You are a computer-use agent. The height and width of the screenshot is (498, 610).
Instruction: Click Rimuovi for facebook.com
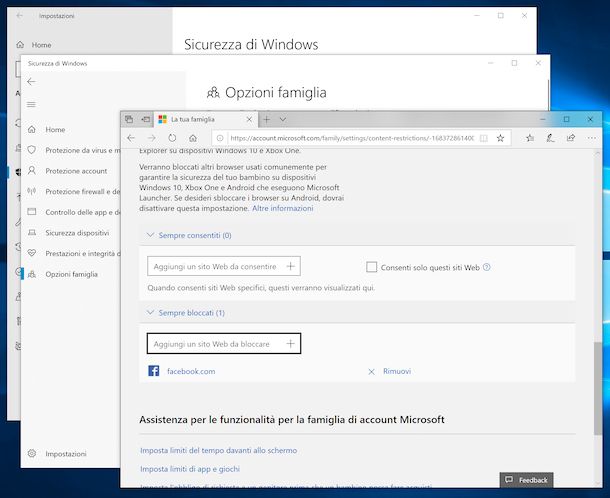[x=397, y=371]
